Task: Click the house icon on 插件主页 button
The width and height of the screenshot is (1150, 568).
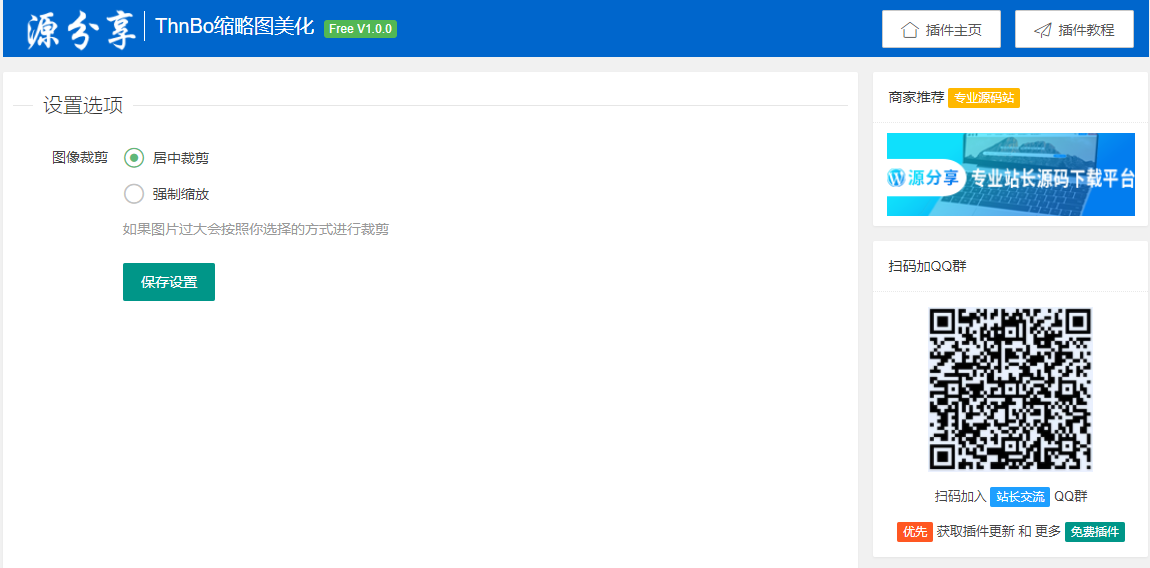Action: (x=909, y=30)
